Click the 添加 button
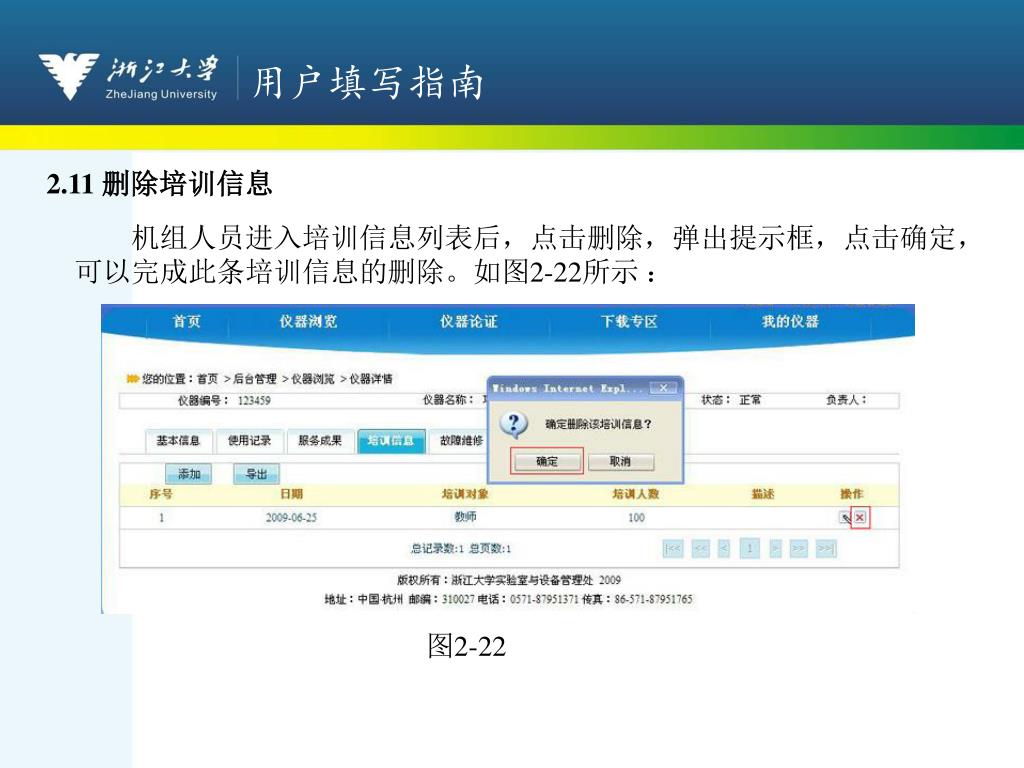 (x=189, y=473)
